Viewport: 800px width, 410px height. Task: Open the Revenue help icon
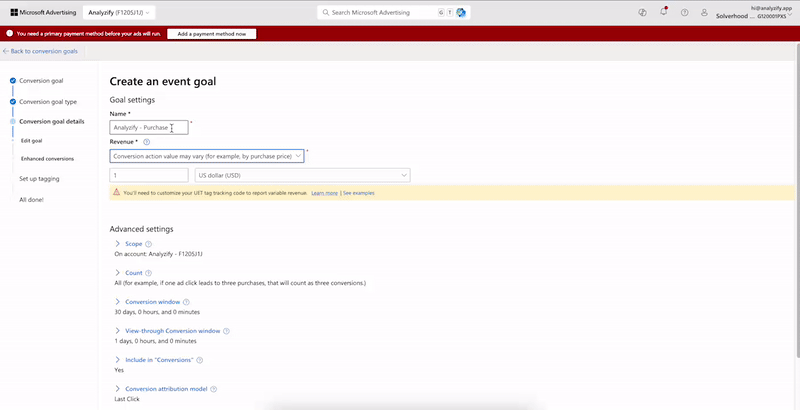146,142
